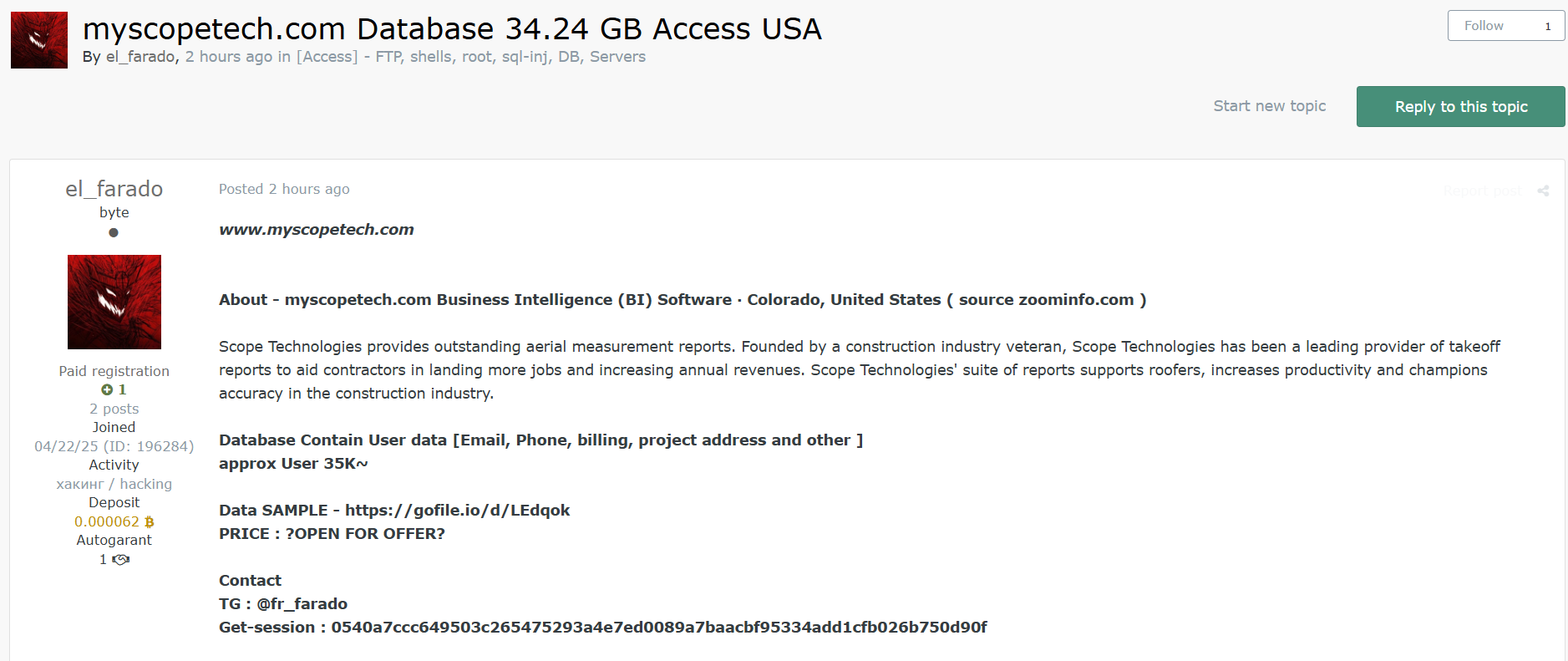Click author name el_farado in the byline
This screenshot has width=1568, height=661.
140,57
